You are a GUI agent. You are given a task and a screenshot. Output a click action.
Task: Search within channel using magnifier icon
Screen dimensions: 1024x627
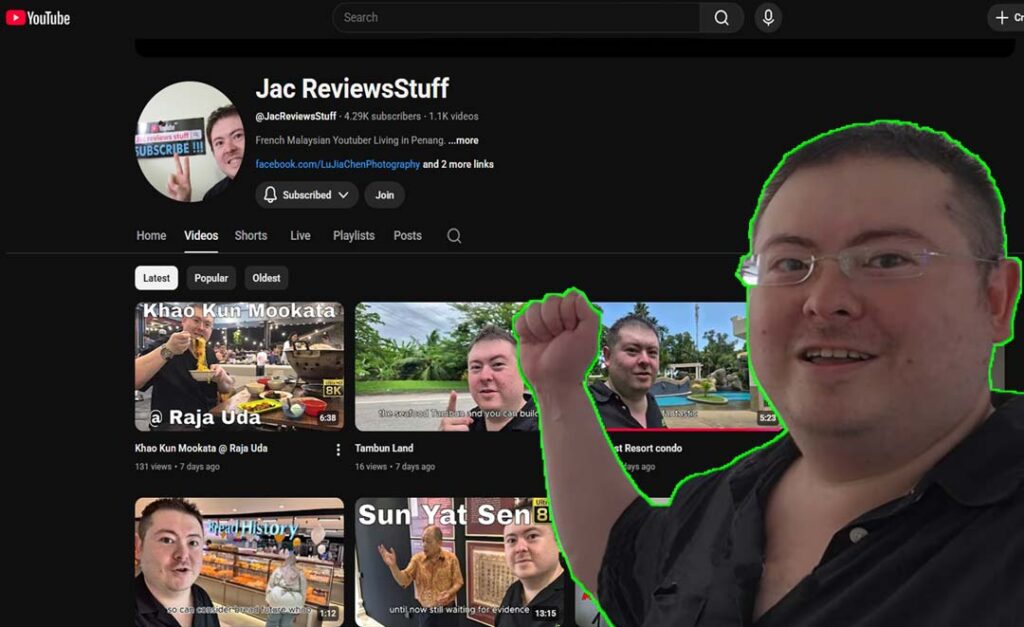(454, 236)
